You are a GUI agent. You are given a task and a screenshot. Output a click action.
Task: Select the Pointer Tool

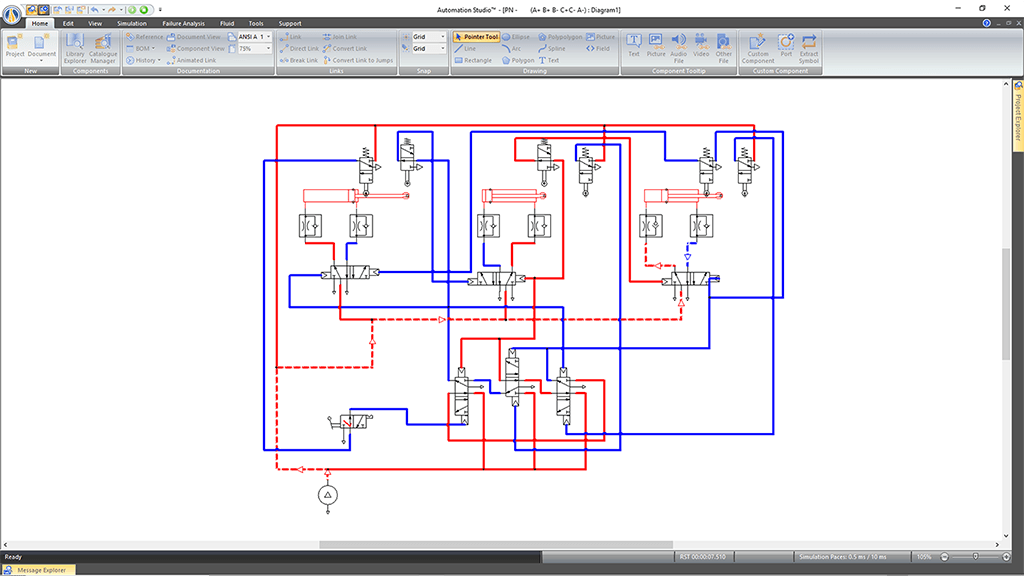point(476,37)
